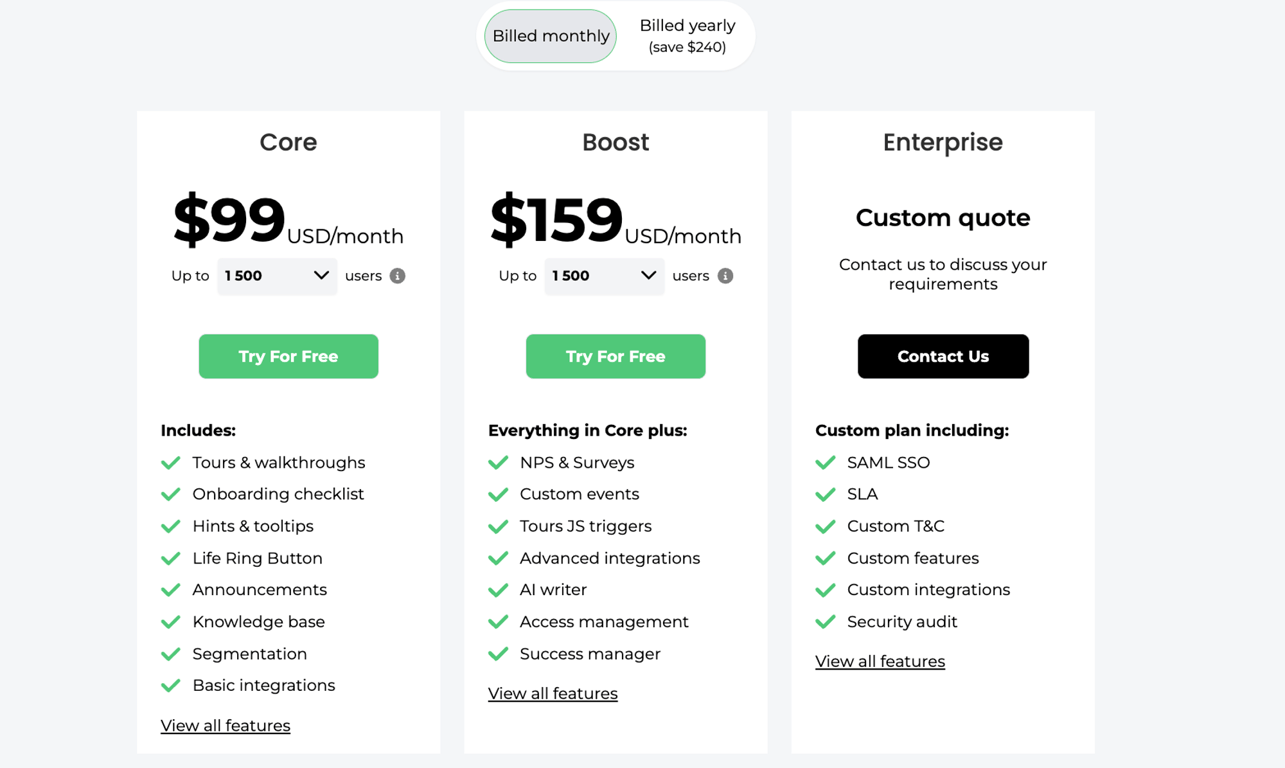Click the checkmark beside Security audit

pyautogui.click(x=825, y=622)
